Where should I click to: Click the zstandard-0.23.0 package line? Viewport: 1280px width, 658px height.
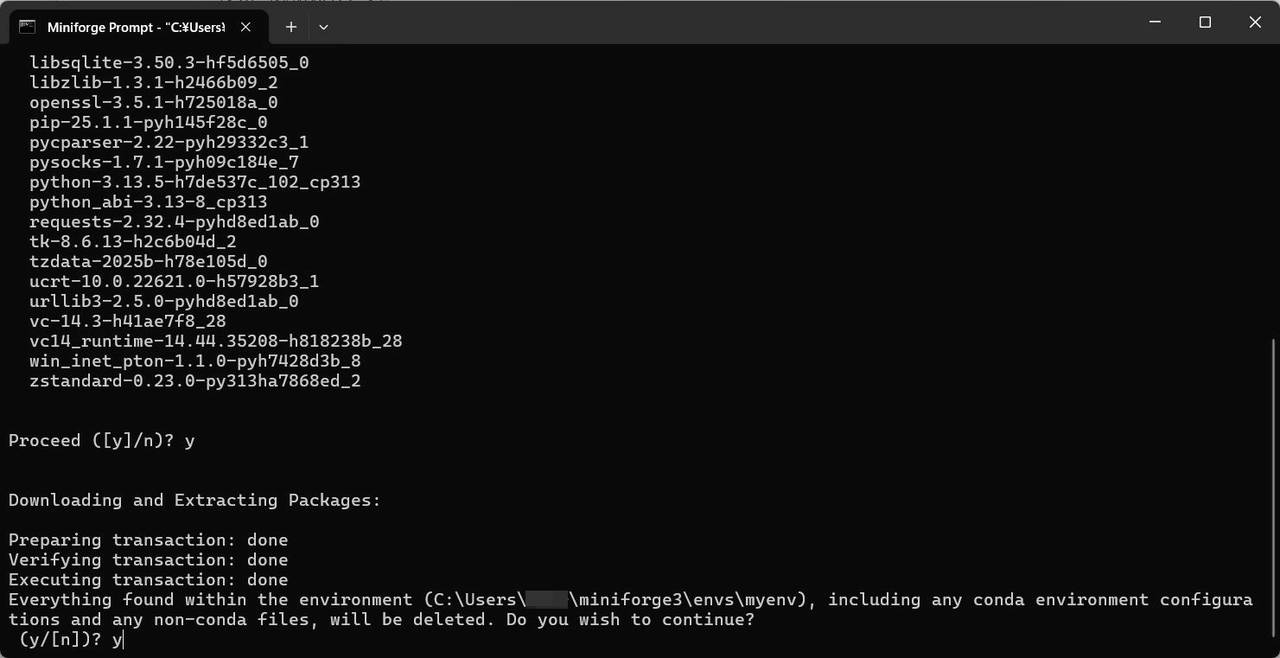[x=195, y=381]
